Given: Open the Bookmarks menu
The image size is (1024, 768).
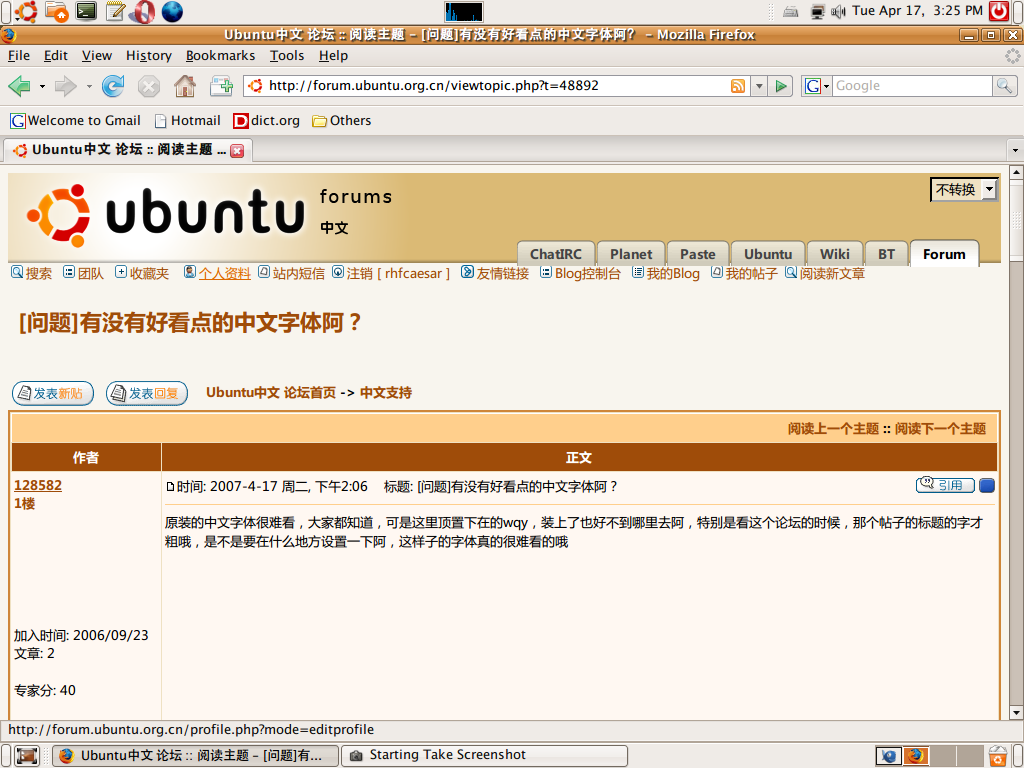Looking at the screenshot, I should pyautogui.click(x=220, y=56).
